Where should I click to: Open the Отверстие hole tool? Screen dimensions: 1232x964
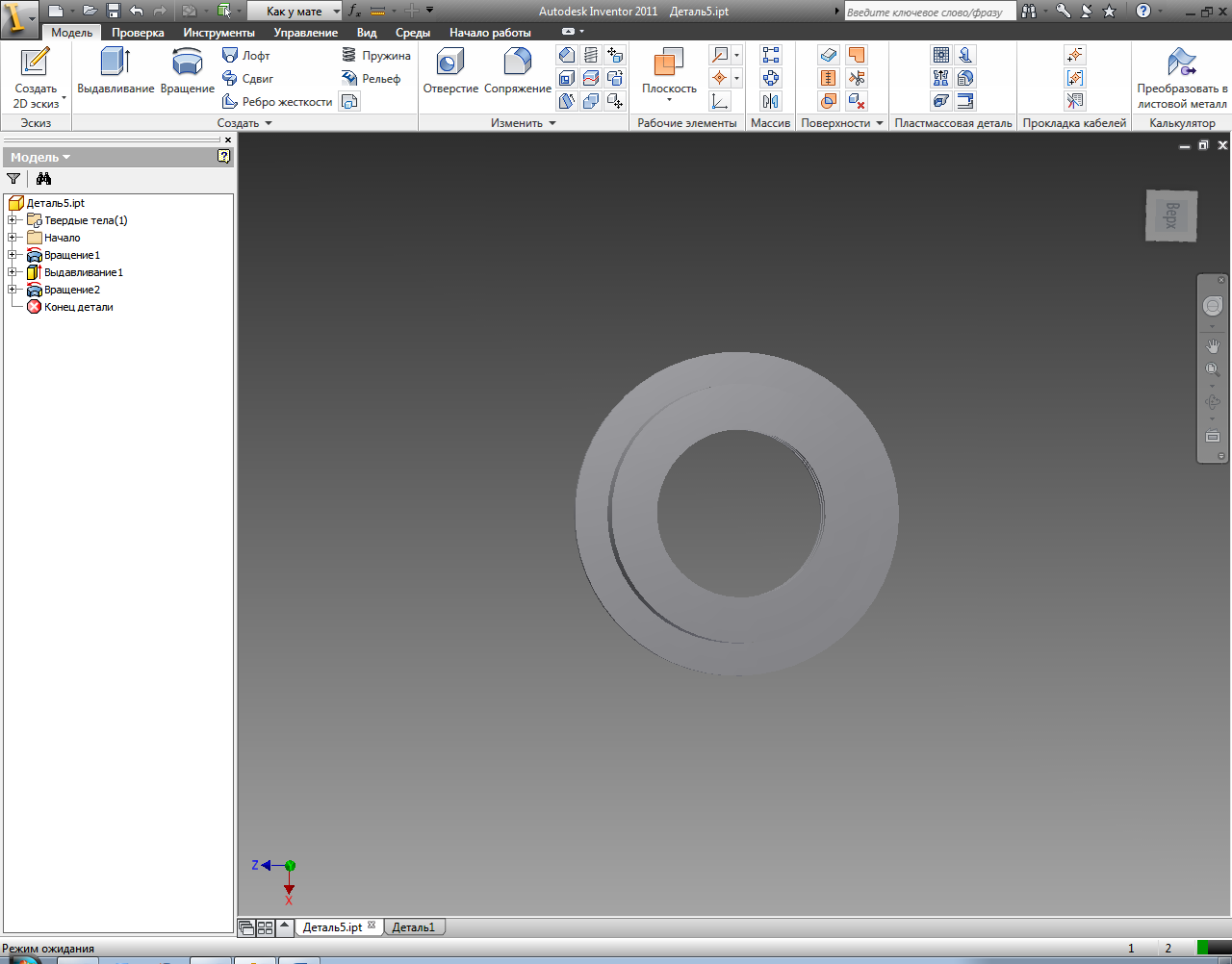[450, 71]
